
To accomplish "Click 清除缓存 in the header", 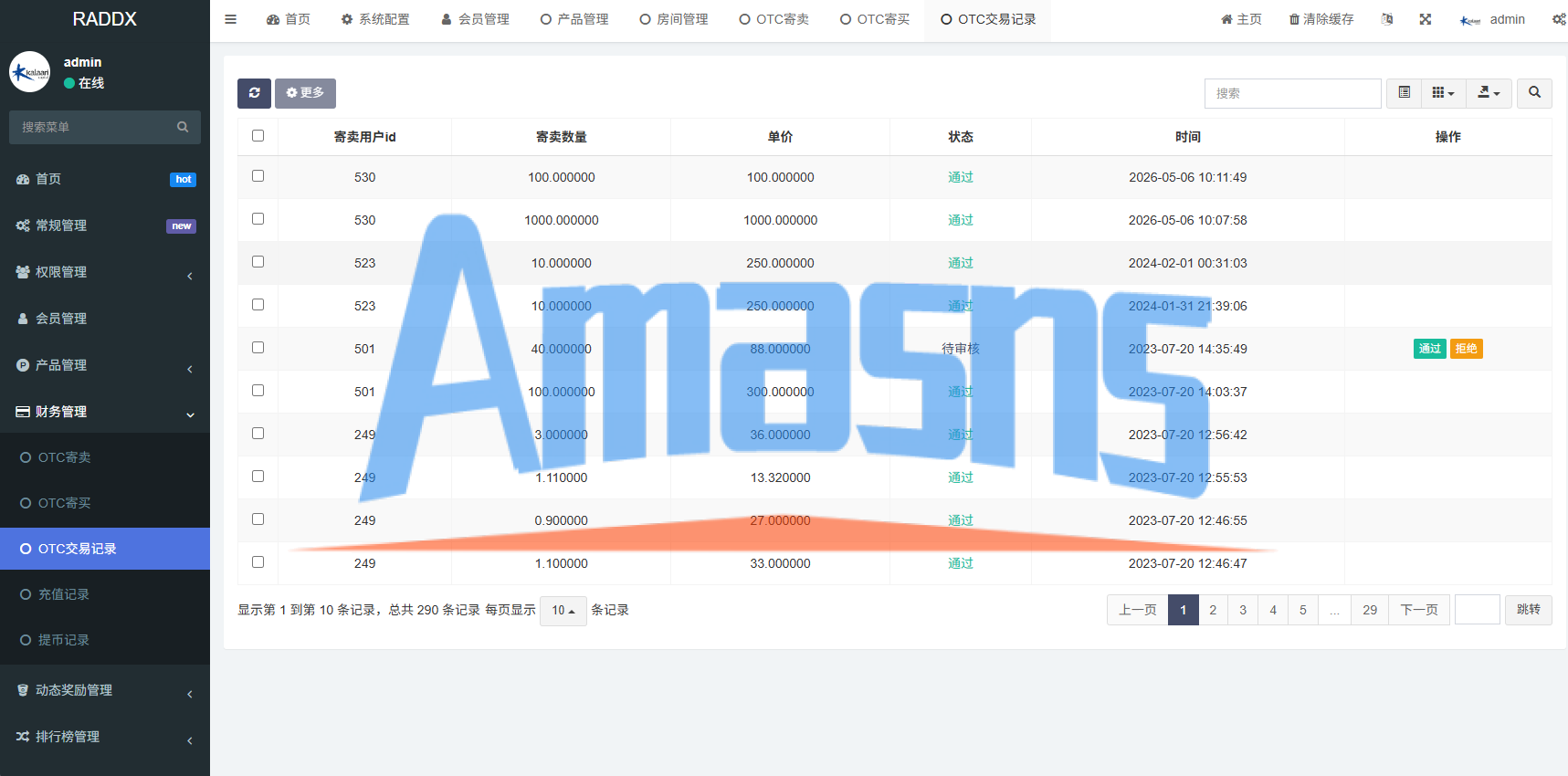I will click(1321, 19).
